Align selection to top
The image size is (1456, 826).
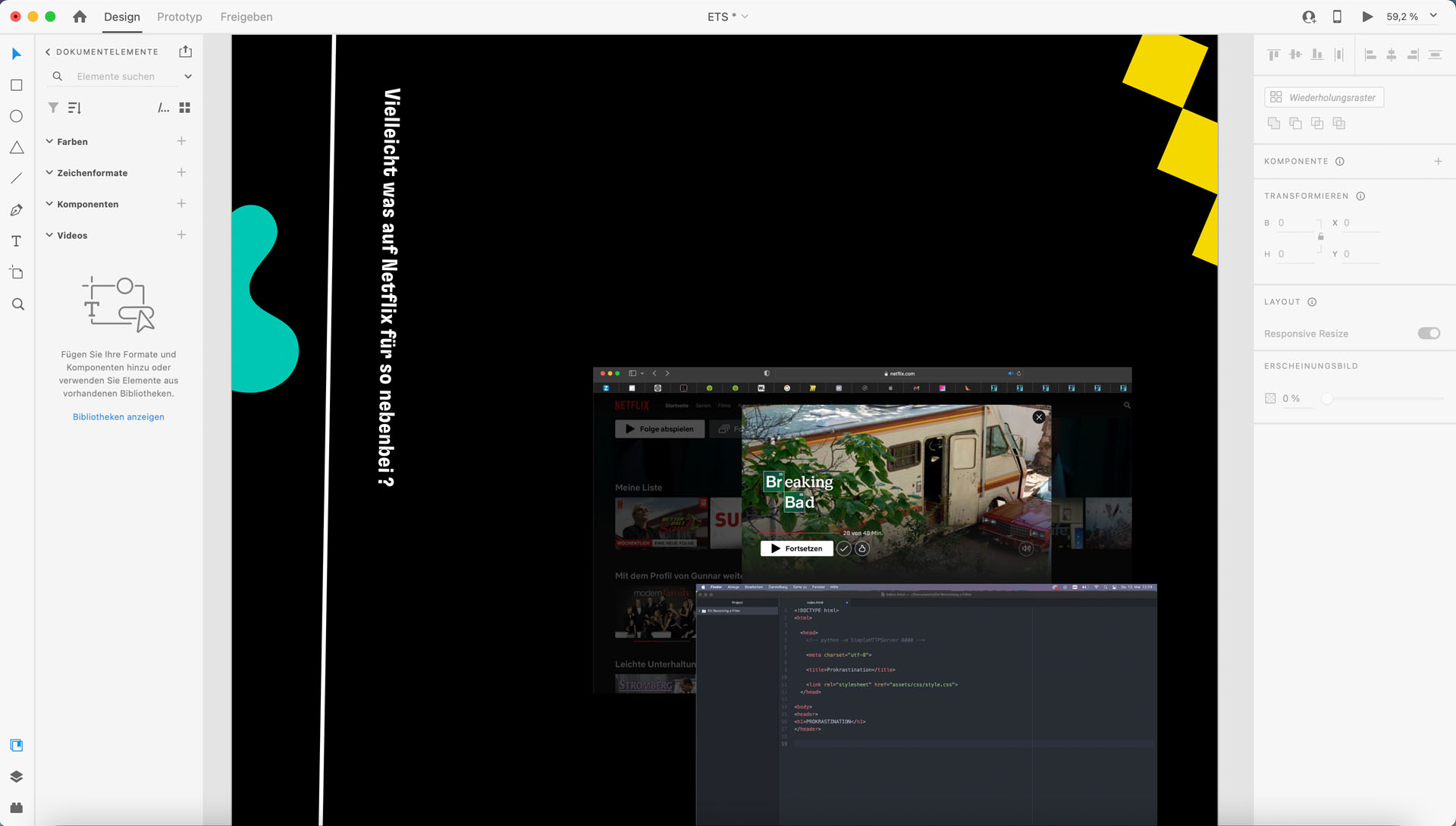pos(1273,55)
